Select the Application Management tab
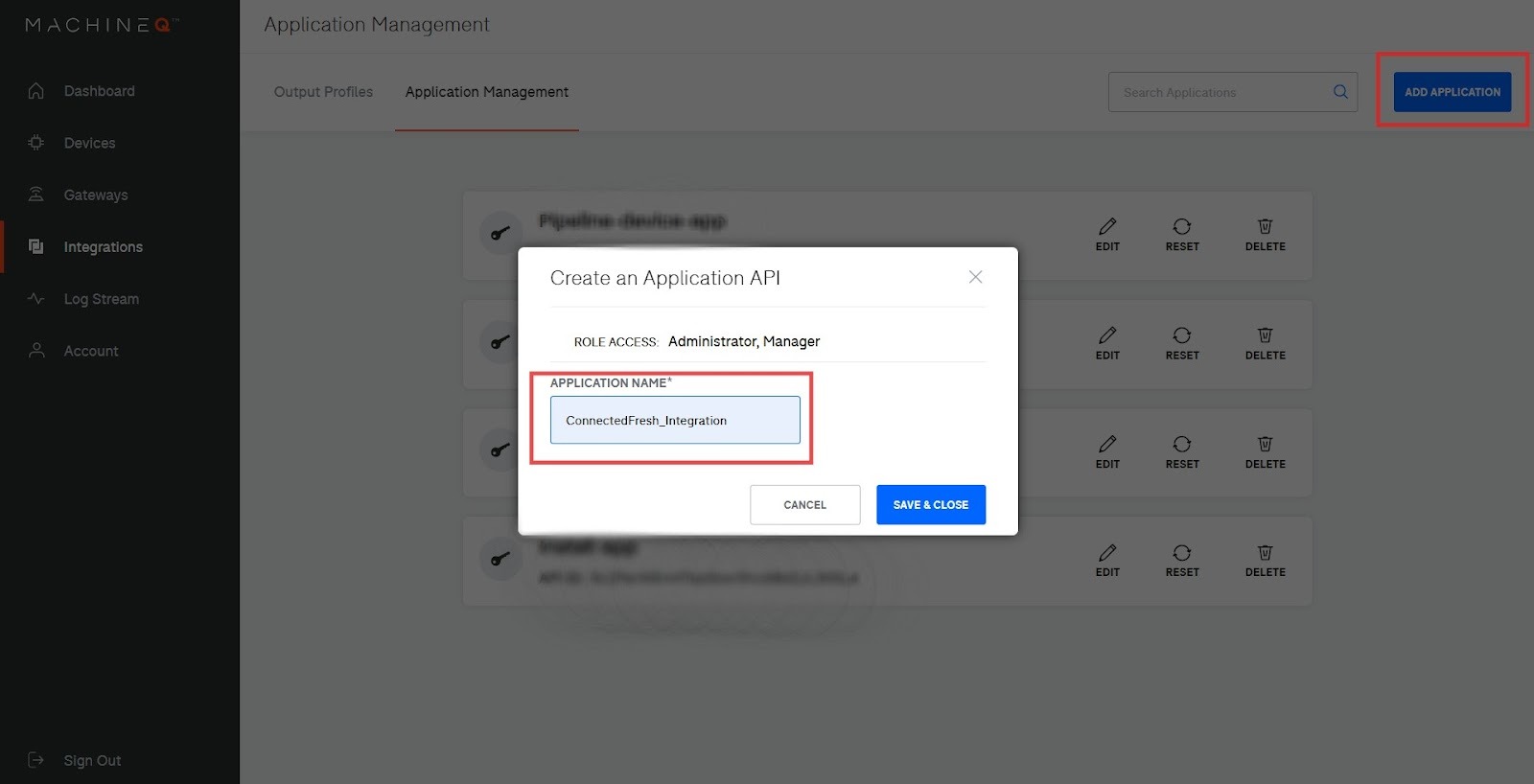The image size is (1534, 784). 486,92
